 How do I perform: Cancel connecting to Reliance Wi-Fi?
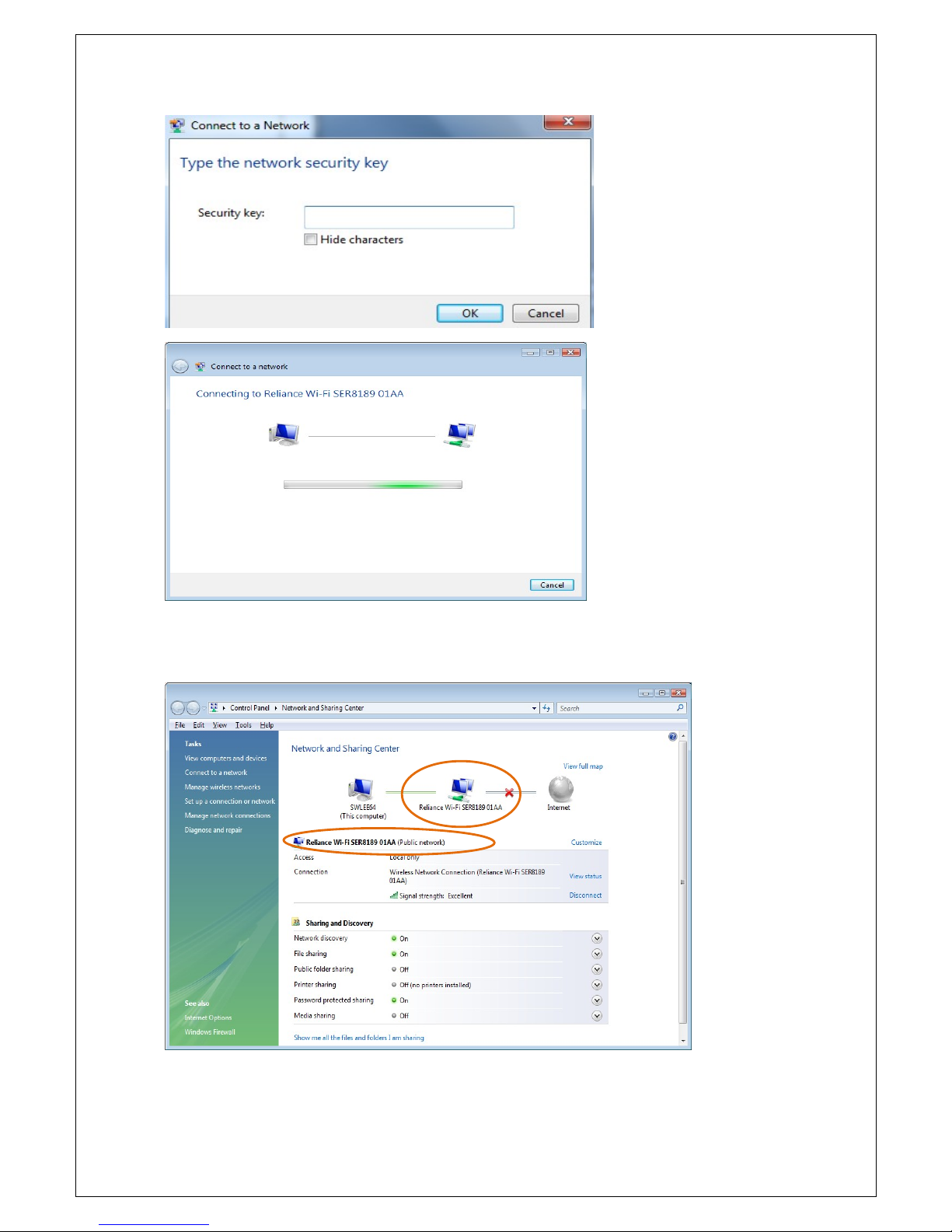coord(552,585)
